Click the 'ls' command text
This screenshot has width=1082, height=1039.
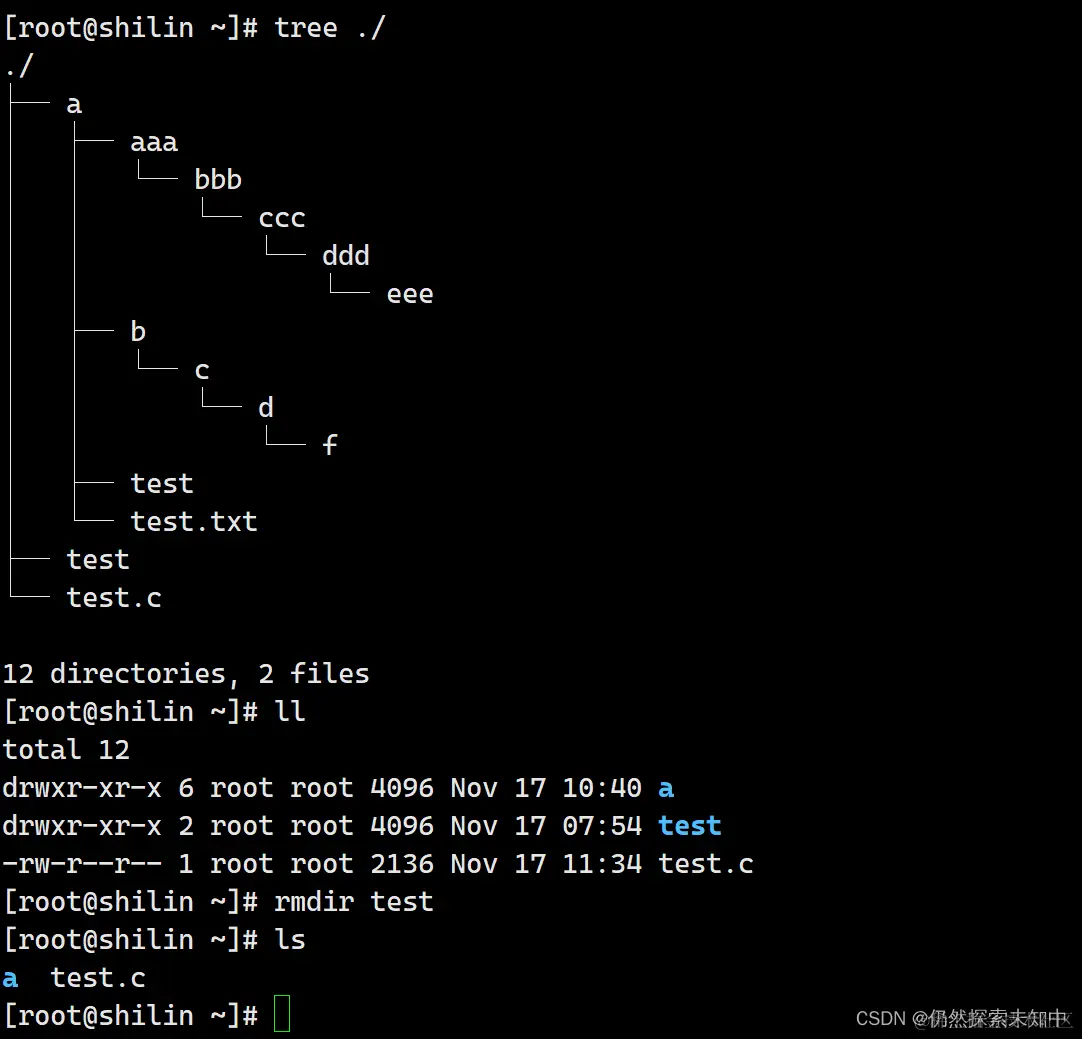pos(290,940)
